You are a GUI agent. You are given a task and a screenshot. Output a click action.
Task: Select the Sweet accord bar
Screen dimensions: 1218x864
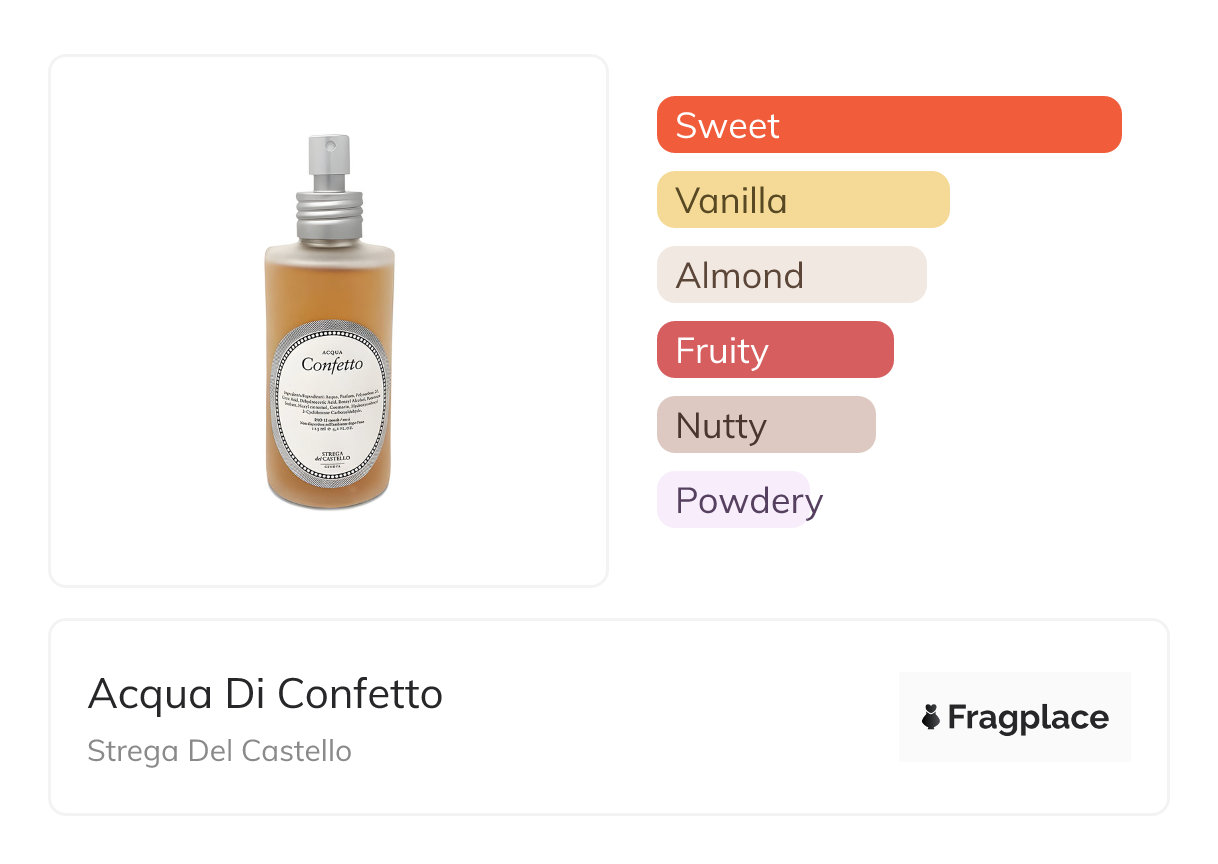coord(888,125)
